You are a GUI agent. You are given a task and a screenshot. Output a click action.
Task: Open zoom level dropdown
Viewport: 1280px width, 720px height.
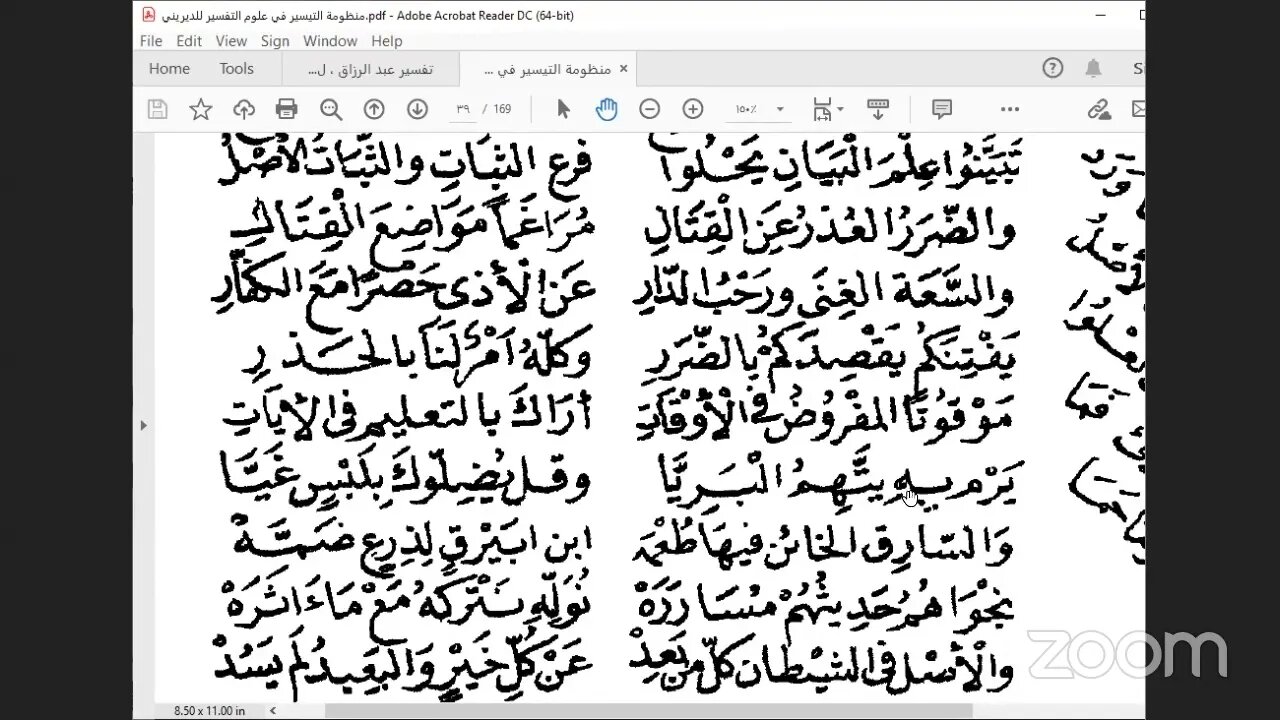click(x=779, y=109)
